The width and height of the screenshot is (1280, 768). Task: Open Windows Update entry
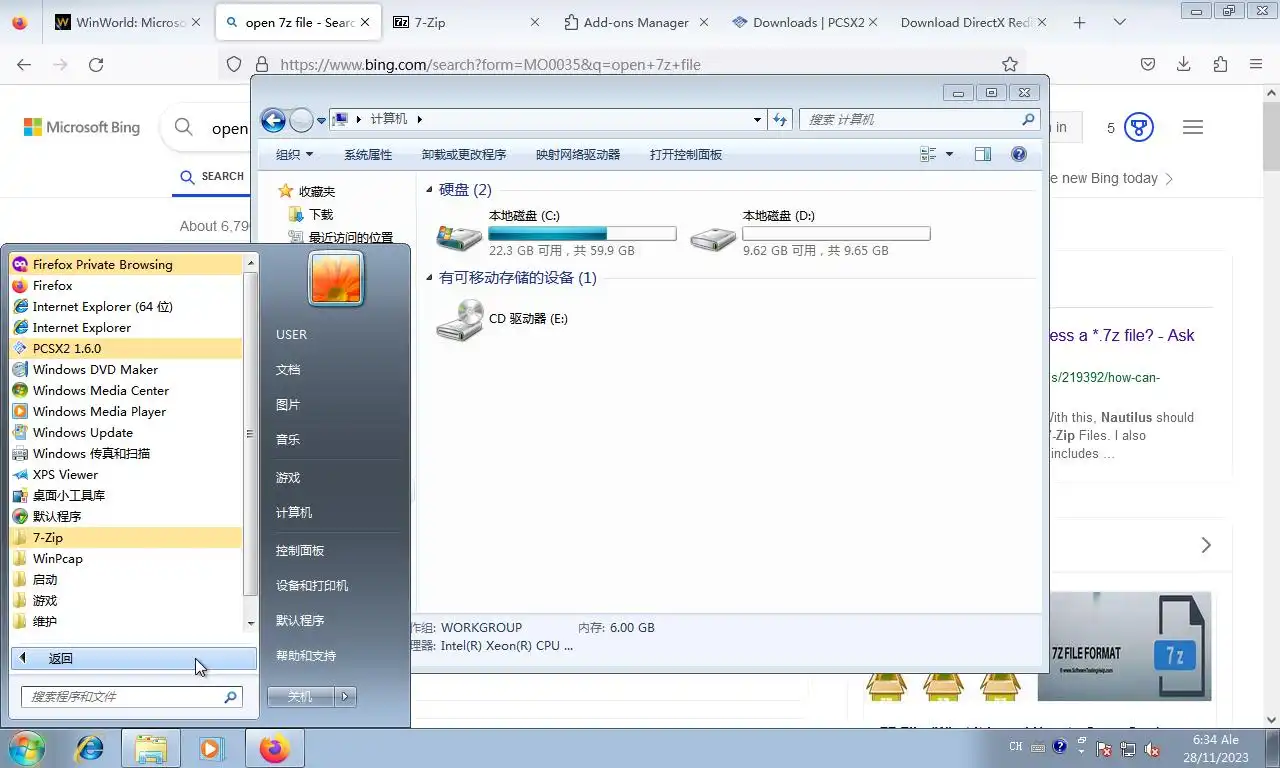coord(126,432)
